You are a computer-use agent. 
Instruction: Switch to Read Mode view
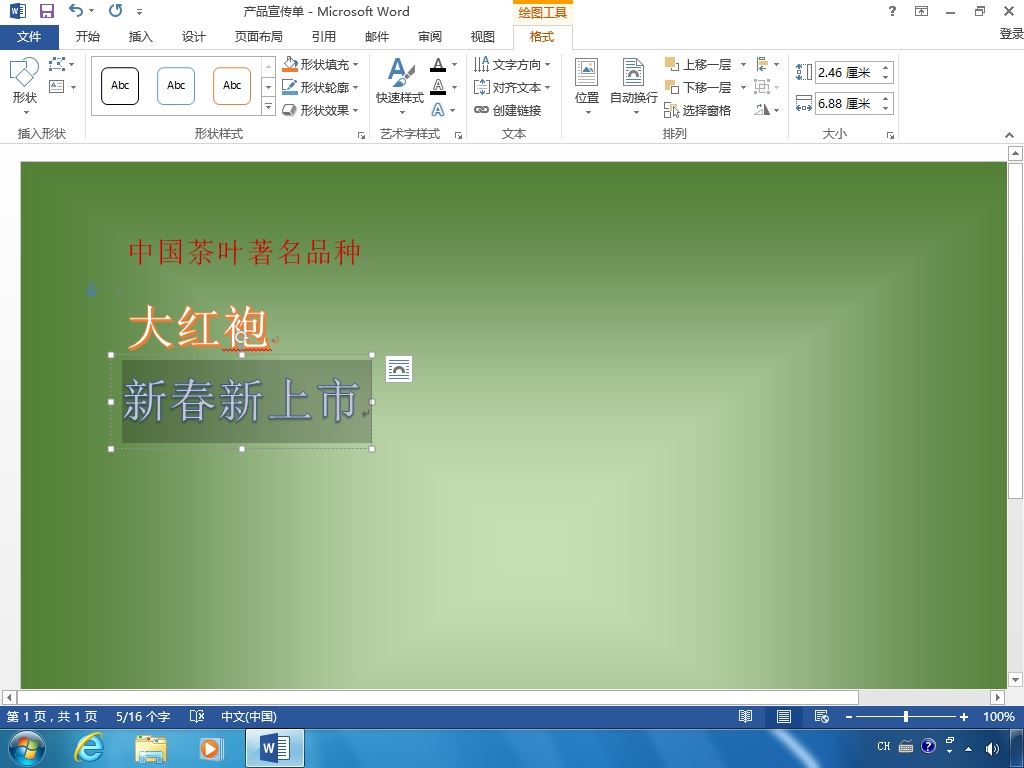(745, 716)
